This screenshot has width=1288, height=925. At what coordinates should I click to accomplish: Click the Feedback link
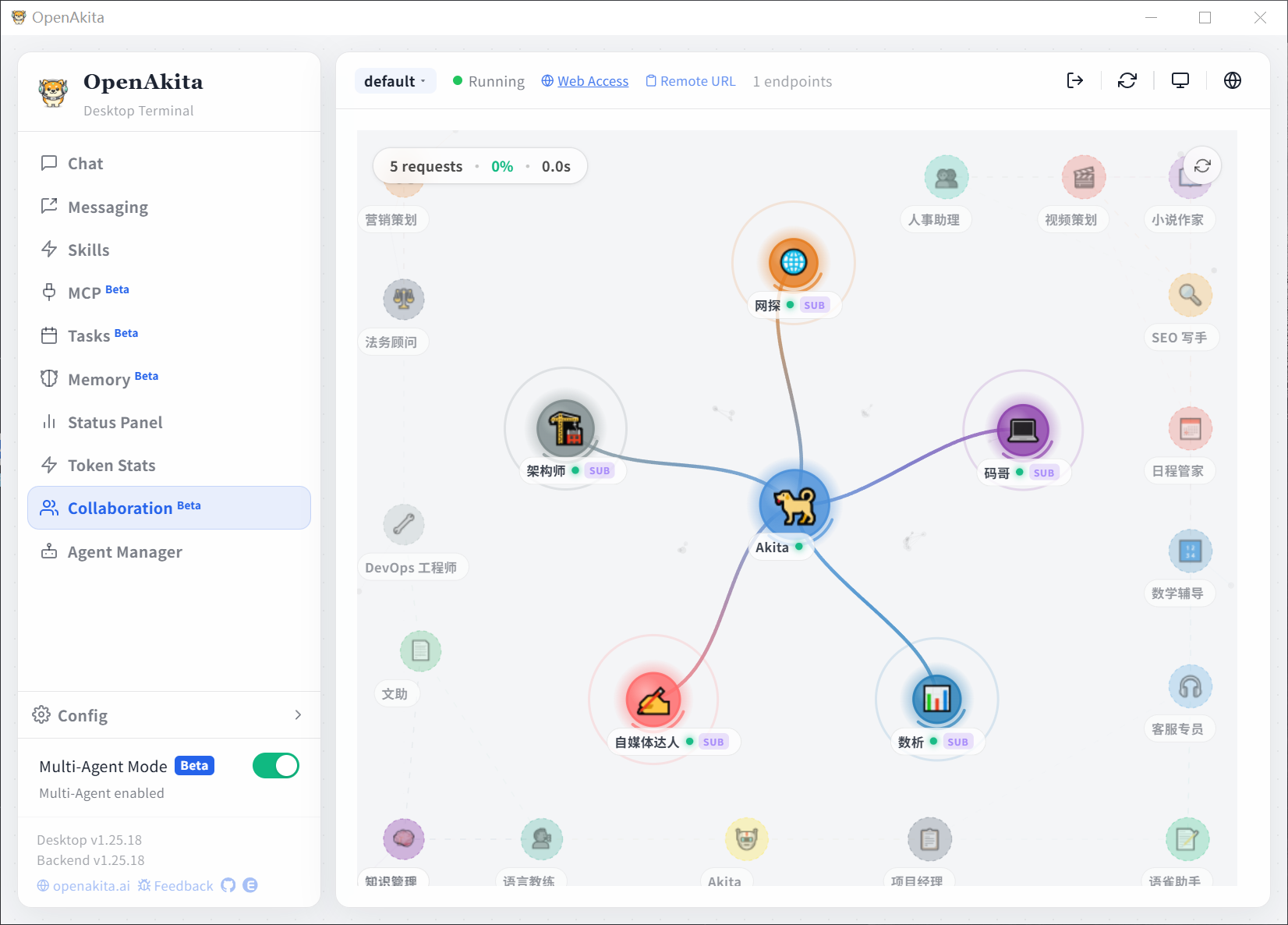(175, 886)
